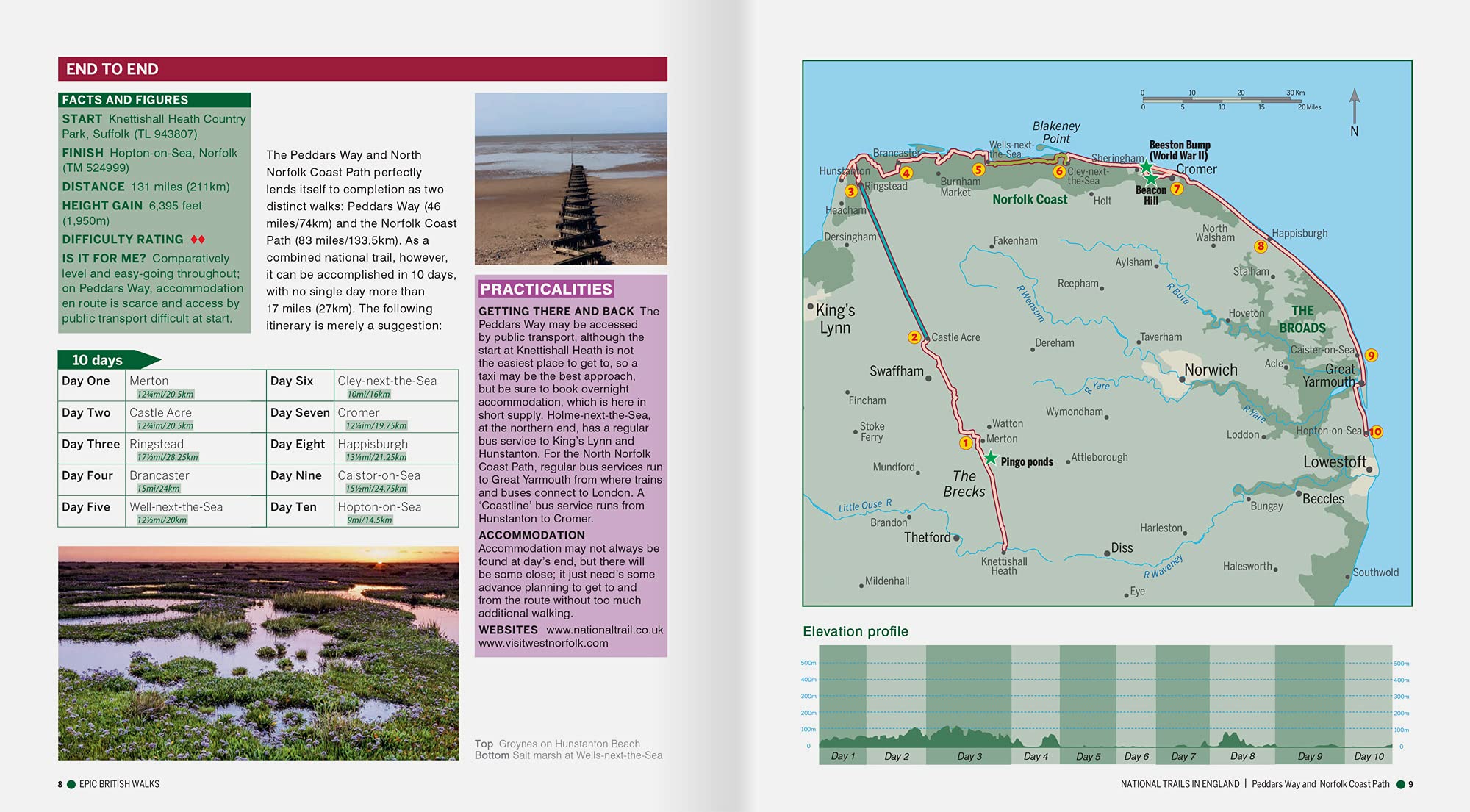Click map marker 1 near Merton
Image resolution: width=1470 pixels, height=812 pixels.
tap(966, 443)
